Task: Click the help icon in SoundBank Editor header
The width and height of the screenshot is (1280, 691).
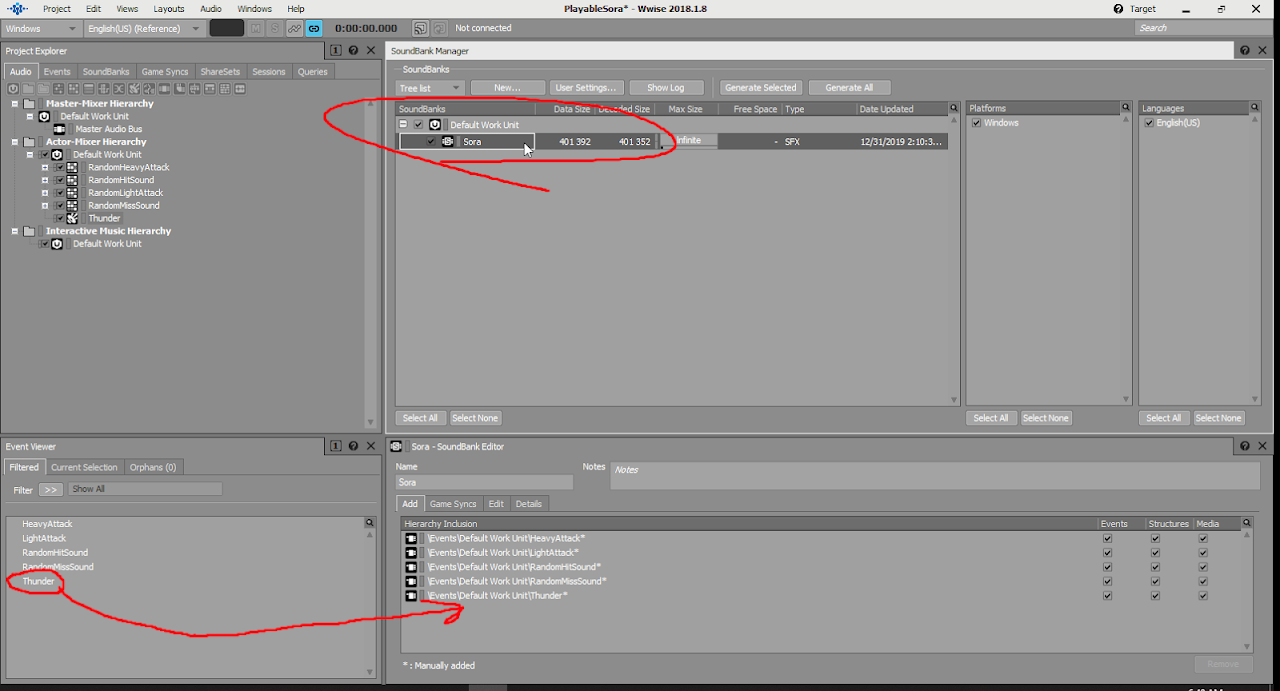Action: click(1245, 446)
